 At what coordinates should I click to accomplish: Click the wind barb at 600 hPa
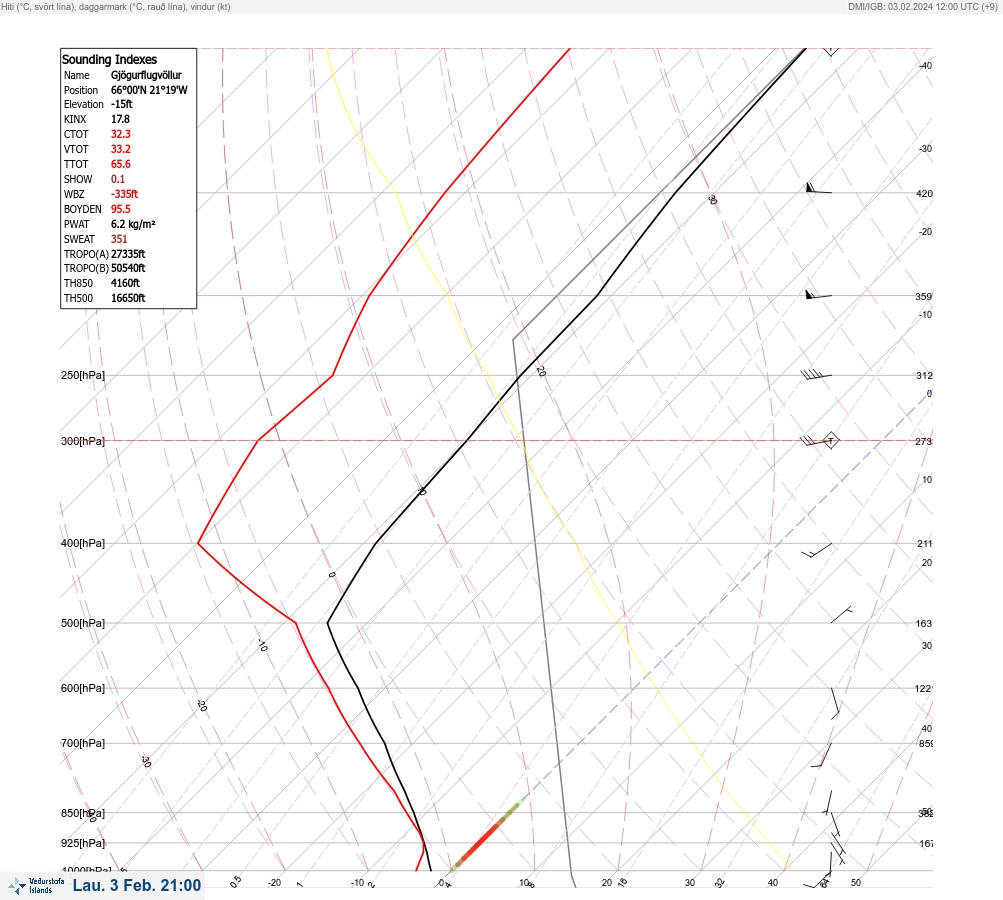[835, 703]
